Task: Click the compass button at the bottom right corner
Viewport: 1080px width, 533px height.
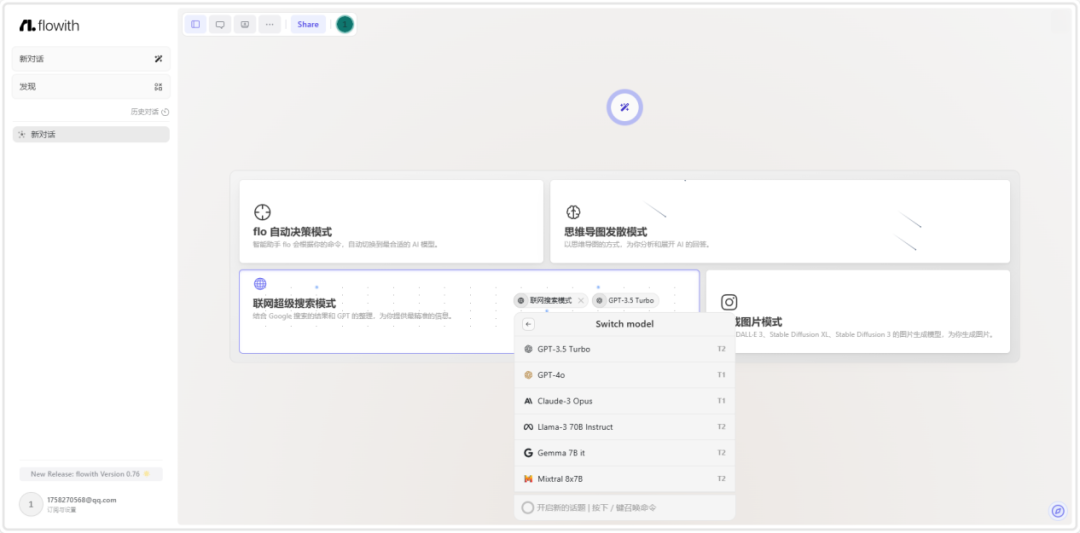Action: [1058, 511]
